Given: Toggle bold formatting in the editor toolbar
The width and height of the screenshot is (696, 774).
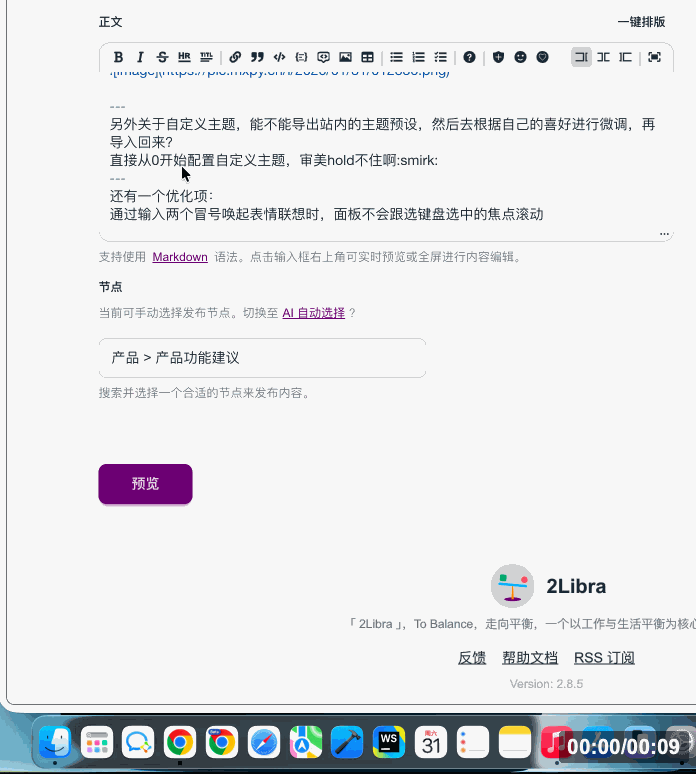Looking at the screenshot, I should 118,58.
